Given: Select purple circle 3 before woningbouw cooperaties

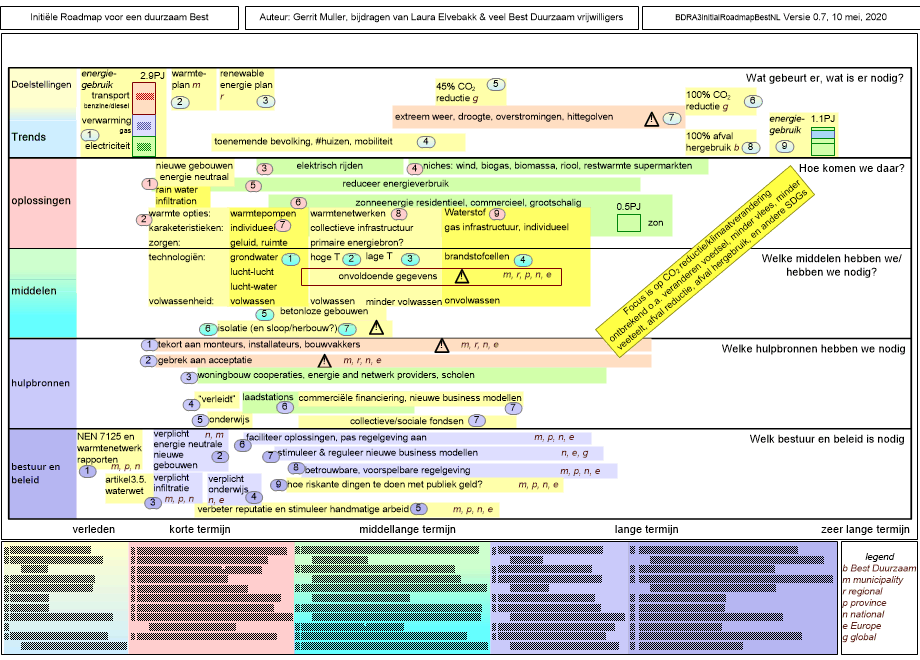Looking at the screenshot, I should pyautogui.click(x=188, y=377).
